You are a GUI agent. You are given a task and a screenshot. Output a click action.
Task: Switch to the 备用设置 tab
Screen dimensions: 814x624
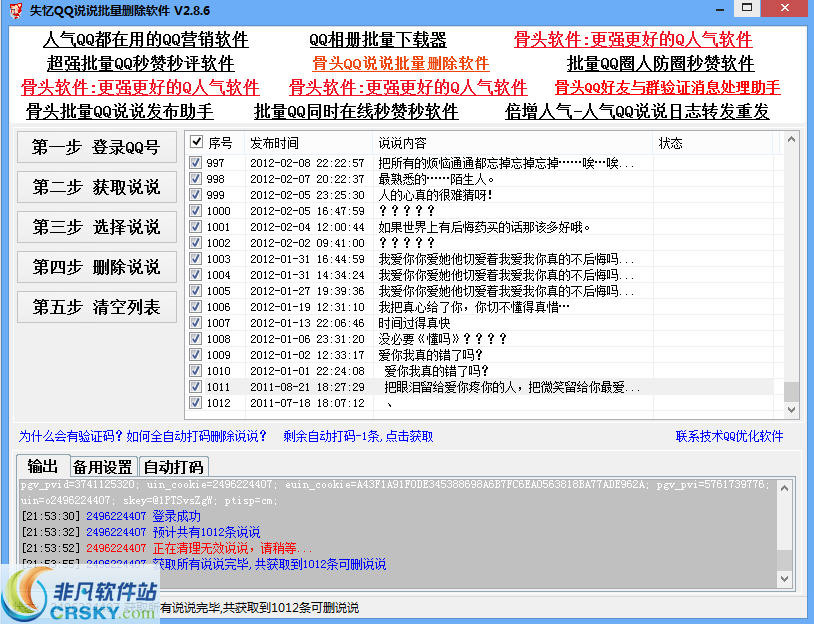(103, 467)
